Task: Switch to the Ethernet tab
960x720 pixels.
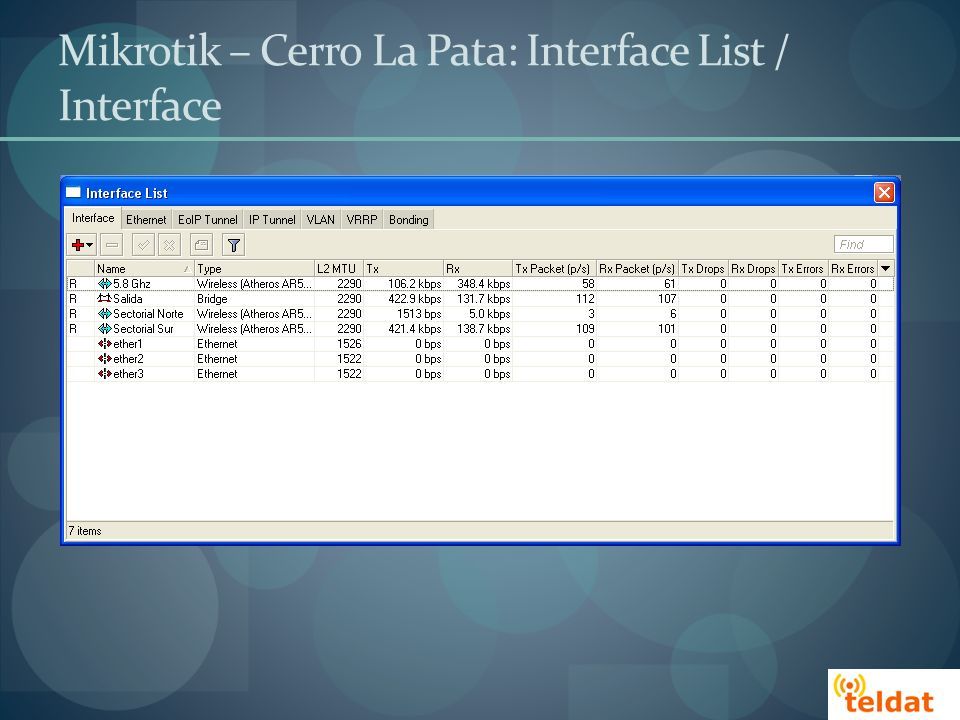Action: pos(146,219)
